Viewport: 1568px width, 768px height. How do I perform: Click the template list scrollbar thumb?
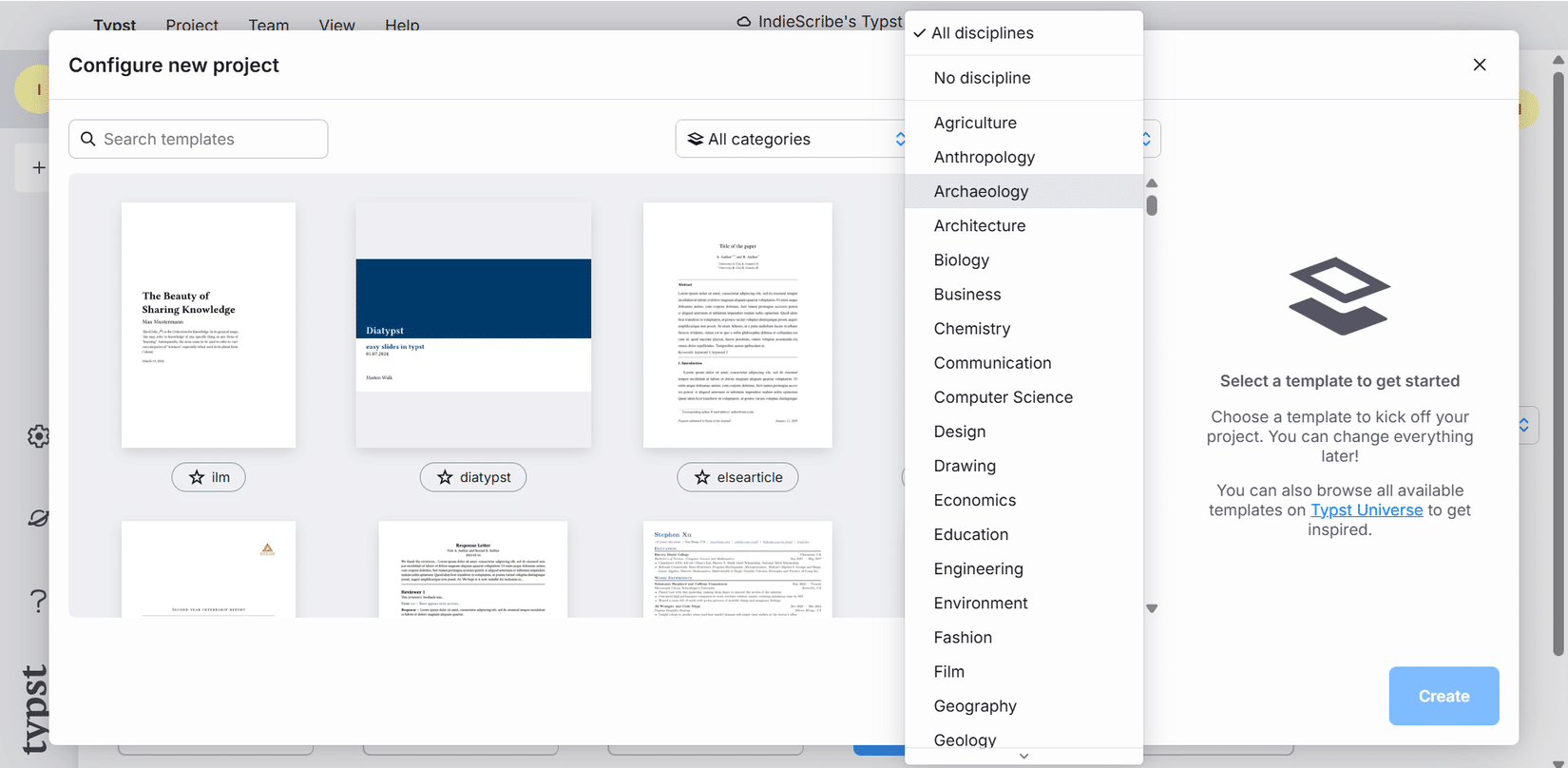1152,205
